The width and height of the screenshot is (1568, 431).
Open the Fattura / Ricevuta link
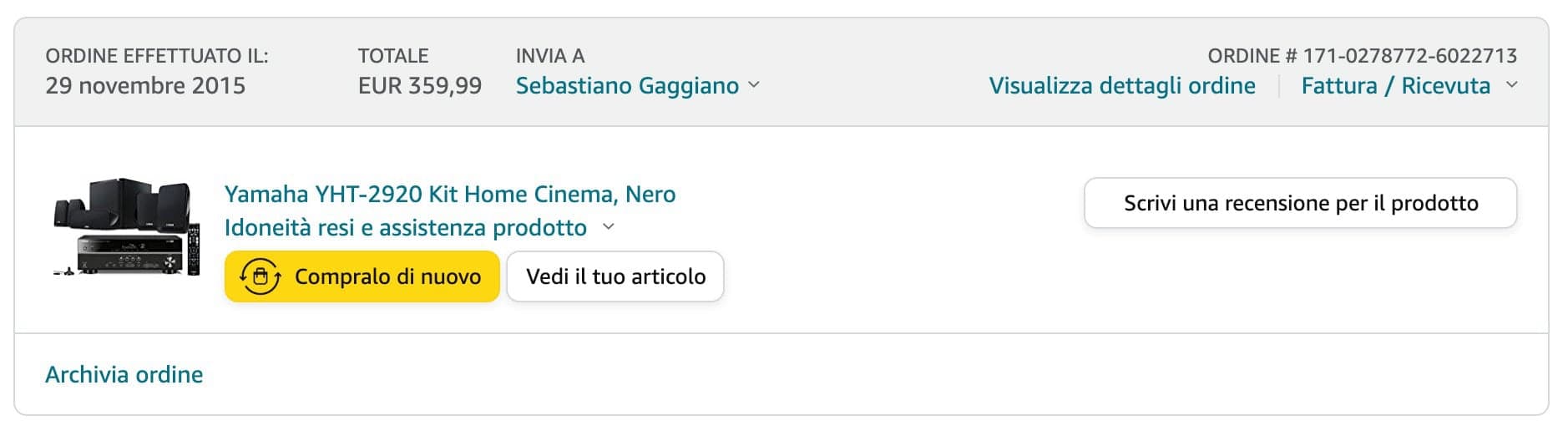(1395, 85)
